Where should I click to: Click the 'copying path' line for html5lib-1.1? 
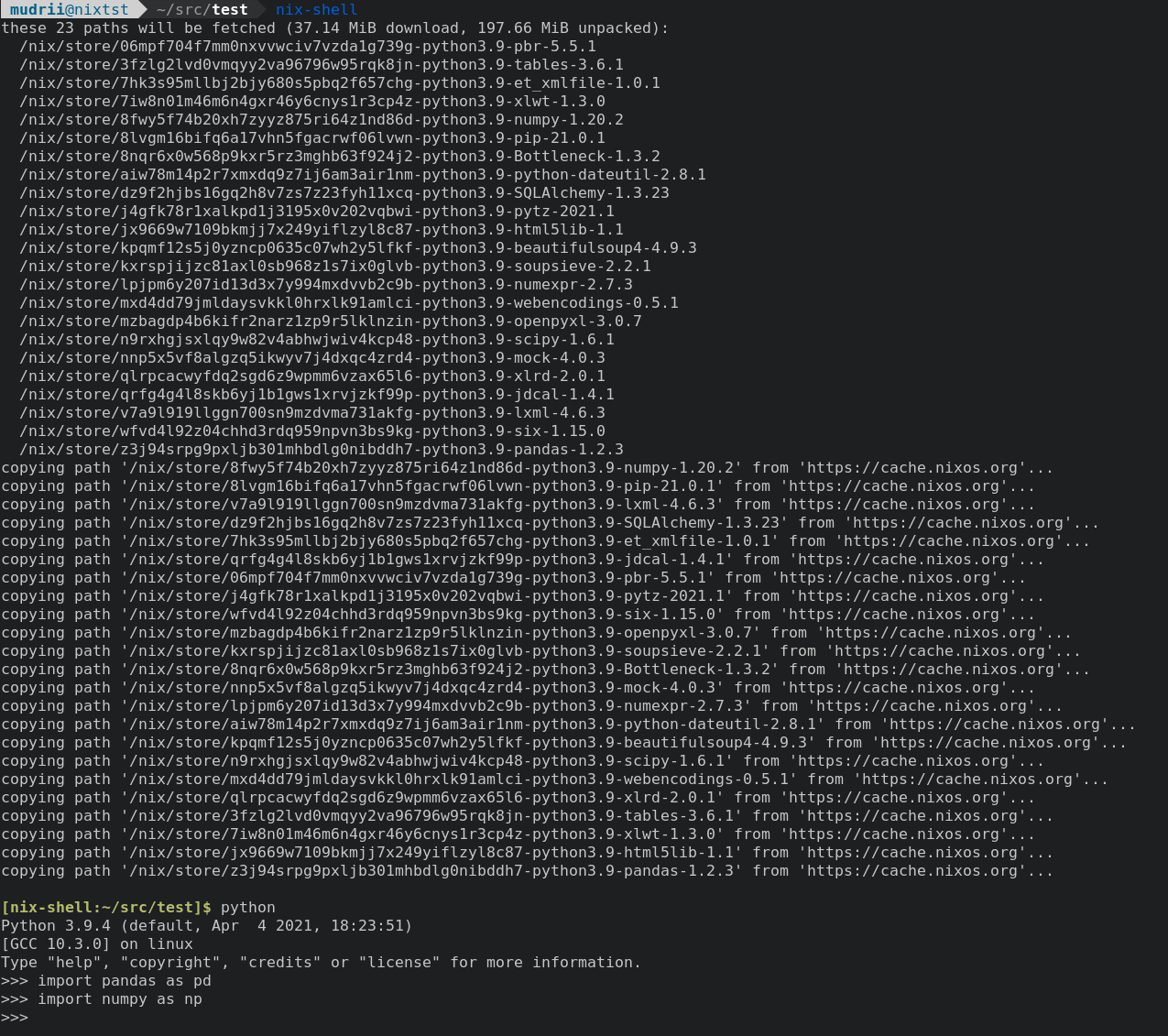[x=528, y=852]
